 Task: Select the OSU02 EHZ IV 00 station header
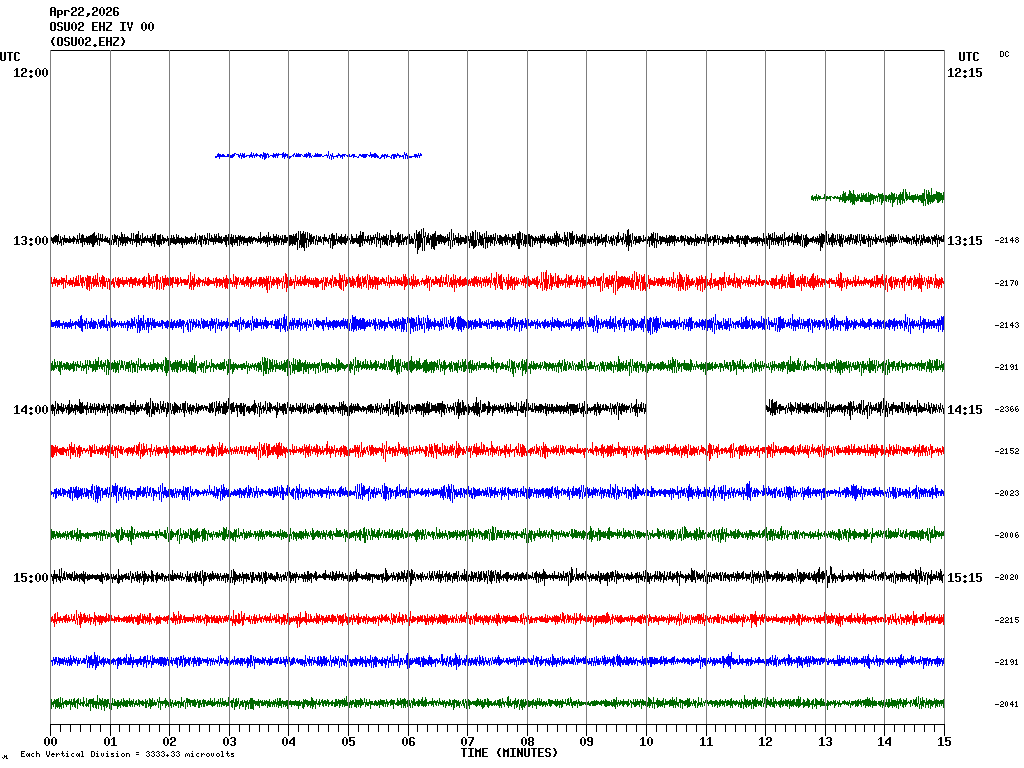102,27
